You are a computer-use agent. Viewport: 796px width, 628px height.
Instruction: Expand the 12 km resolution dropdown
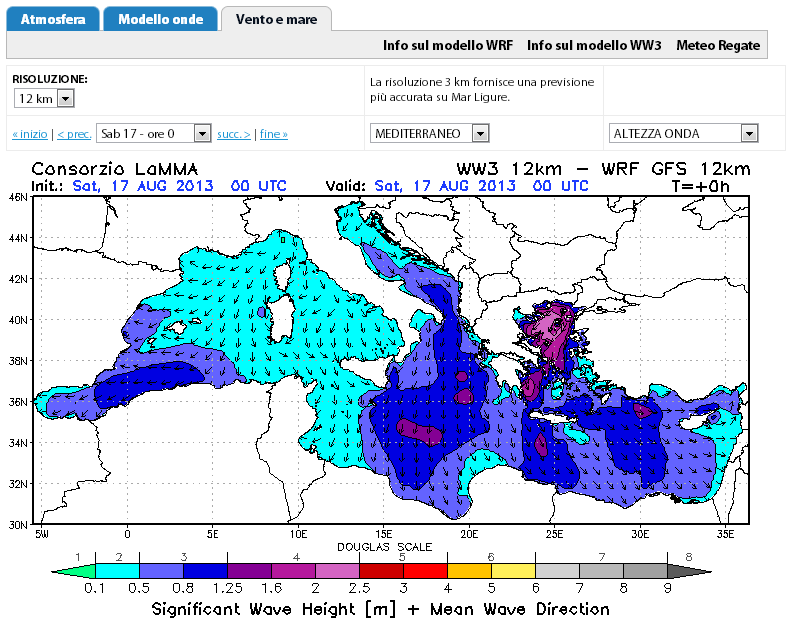pyautogui.click(x=44, y=98)
